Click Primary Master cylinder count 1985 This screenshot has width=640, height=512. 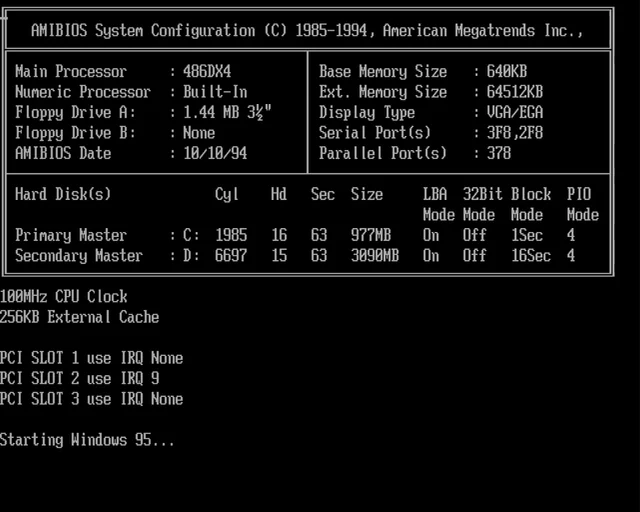(x=231, y=236)
